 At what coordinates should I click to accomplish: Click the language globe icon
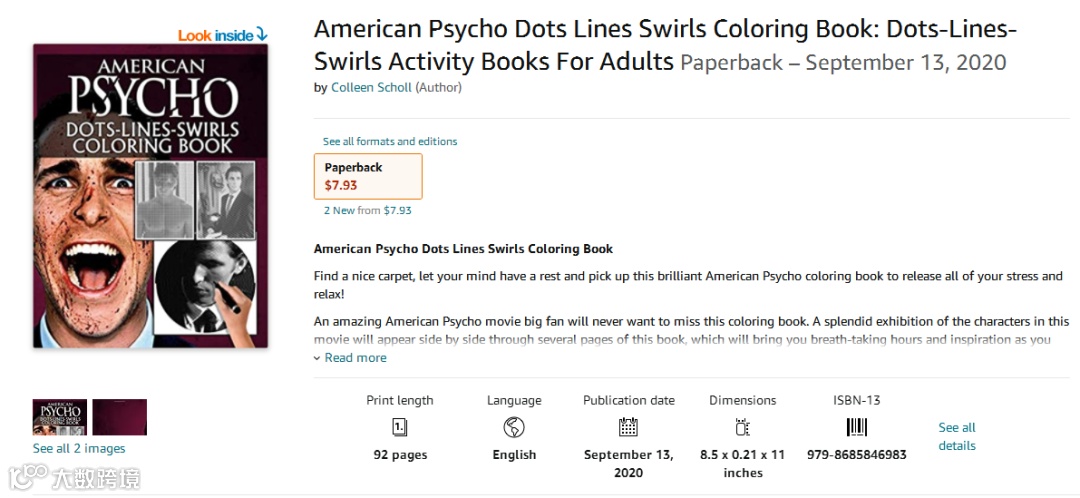pos(514,428)
